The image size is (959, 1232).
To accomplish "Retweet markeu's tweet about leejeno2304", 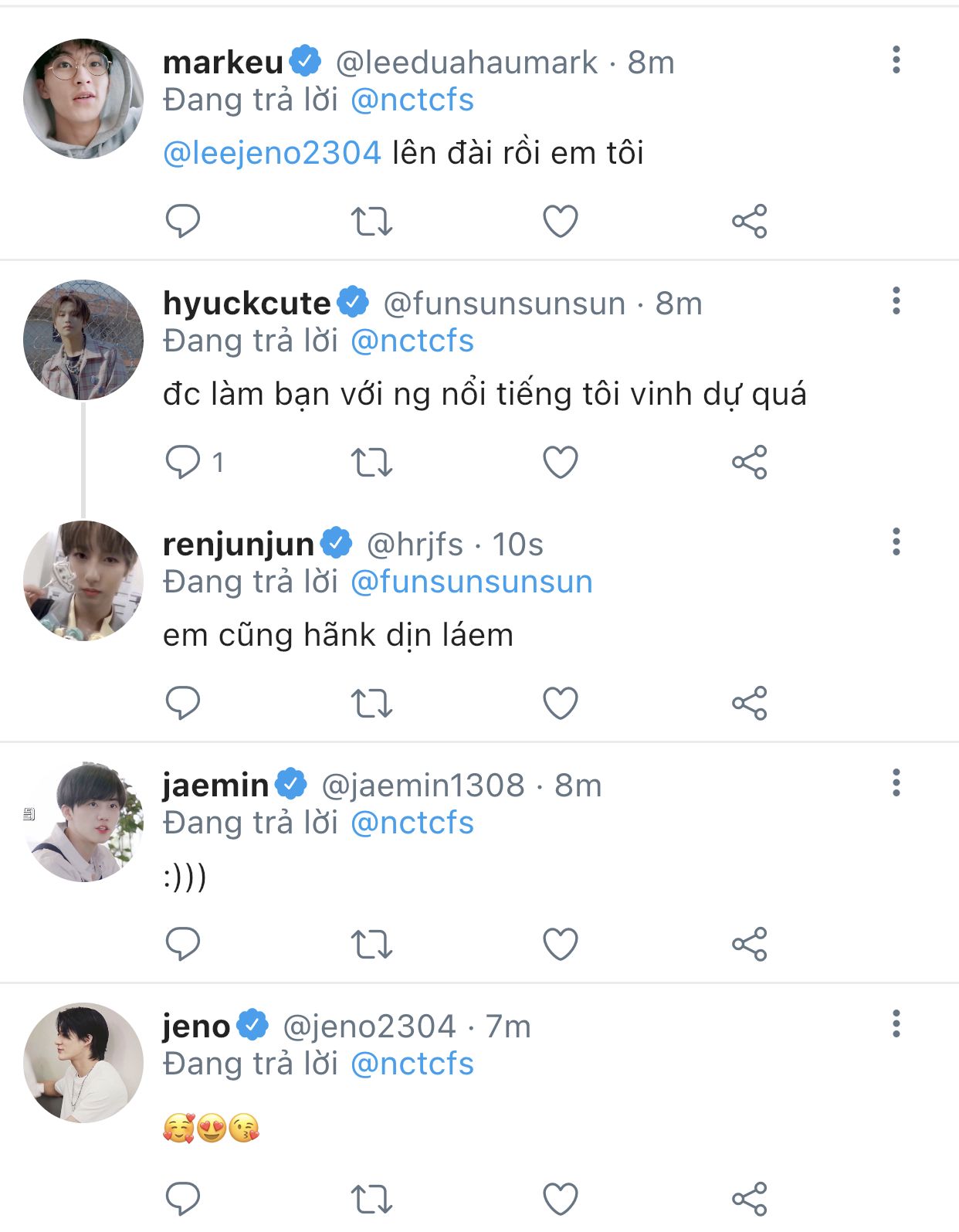I will pos(371,221).
